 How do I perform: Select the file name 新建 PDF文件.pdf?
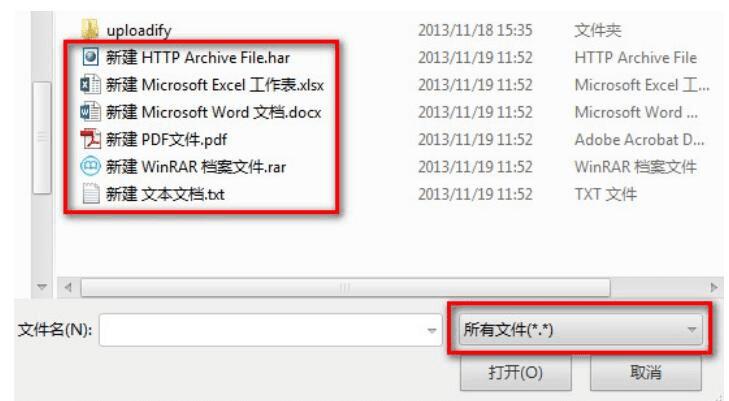[x=166, y=139]
